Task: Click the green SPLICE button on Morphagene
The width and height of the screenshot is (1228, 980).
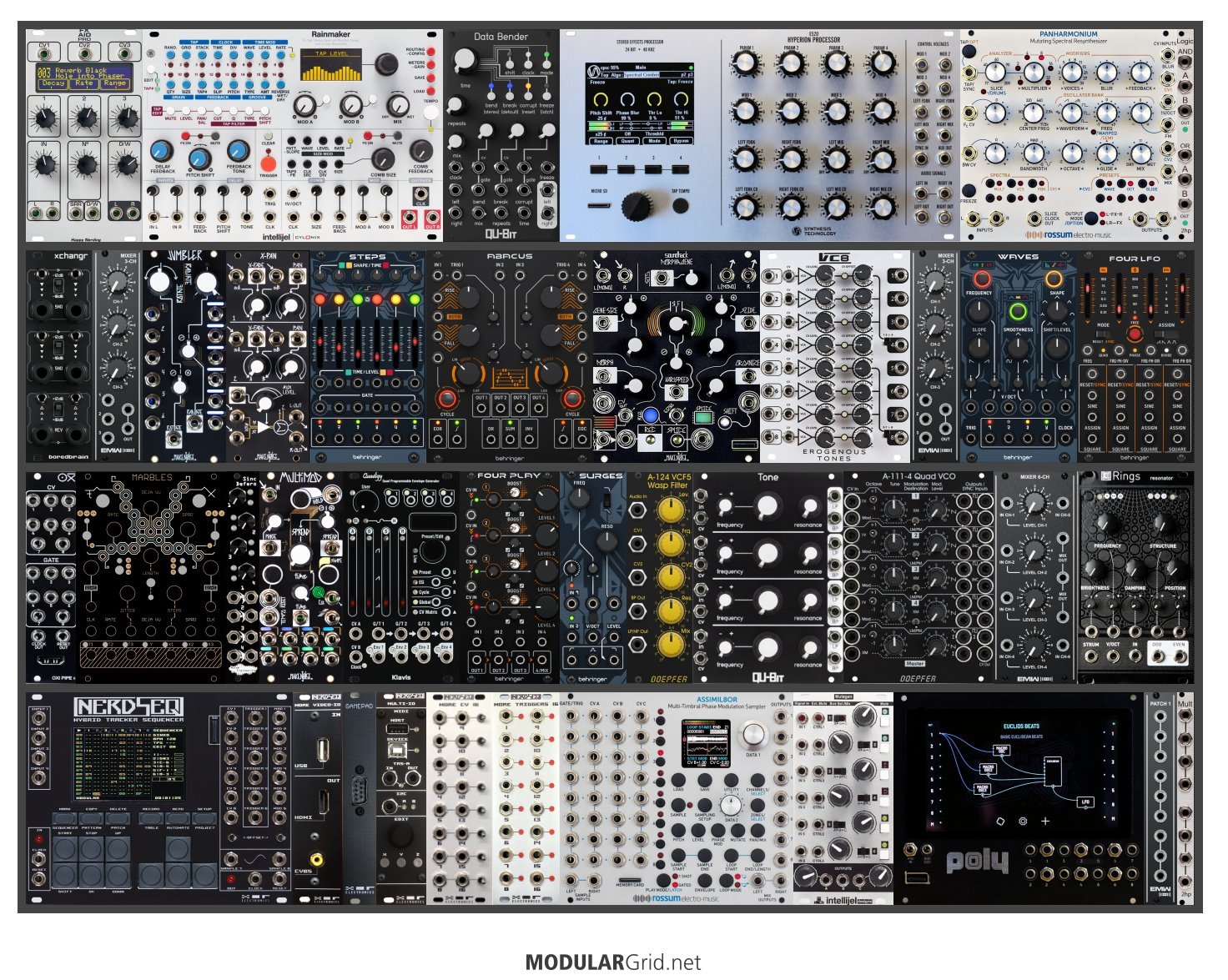Action: click(702, 416)
